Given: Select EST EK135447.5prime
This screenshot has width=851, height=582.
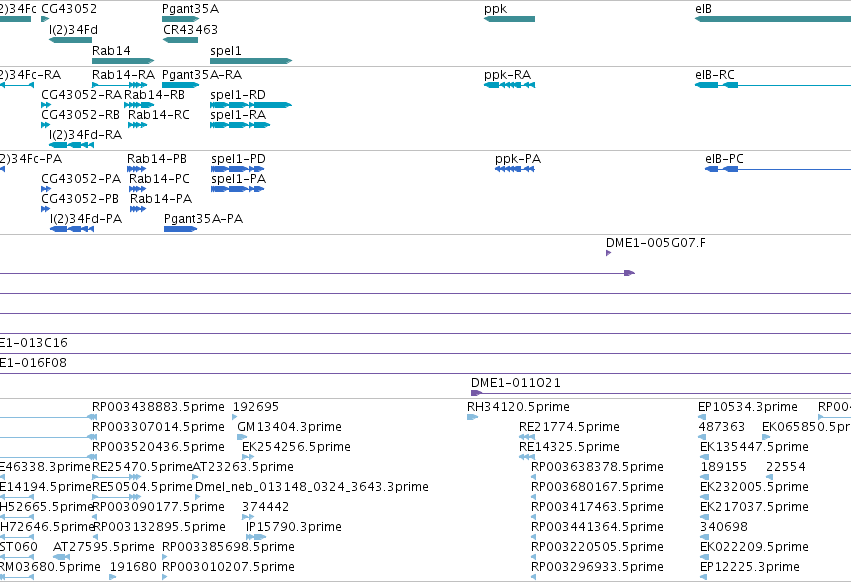Looking at the screenshot, I should coord(704,457).
